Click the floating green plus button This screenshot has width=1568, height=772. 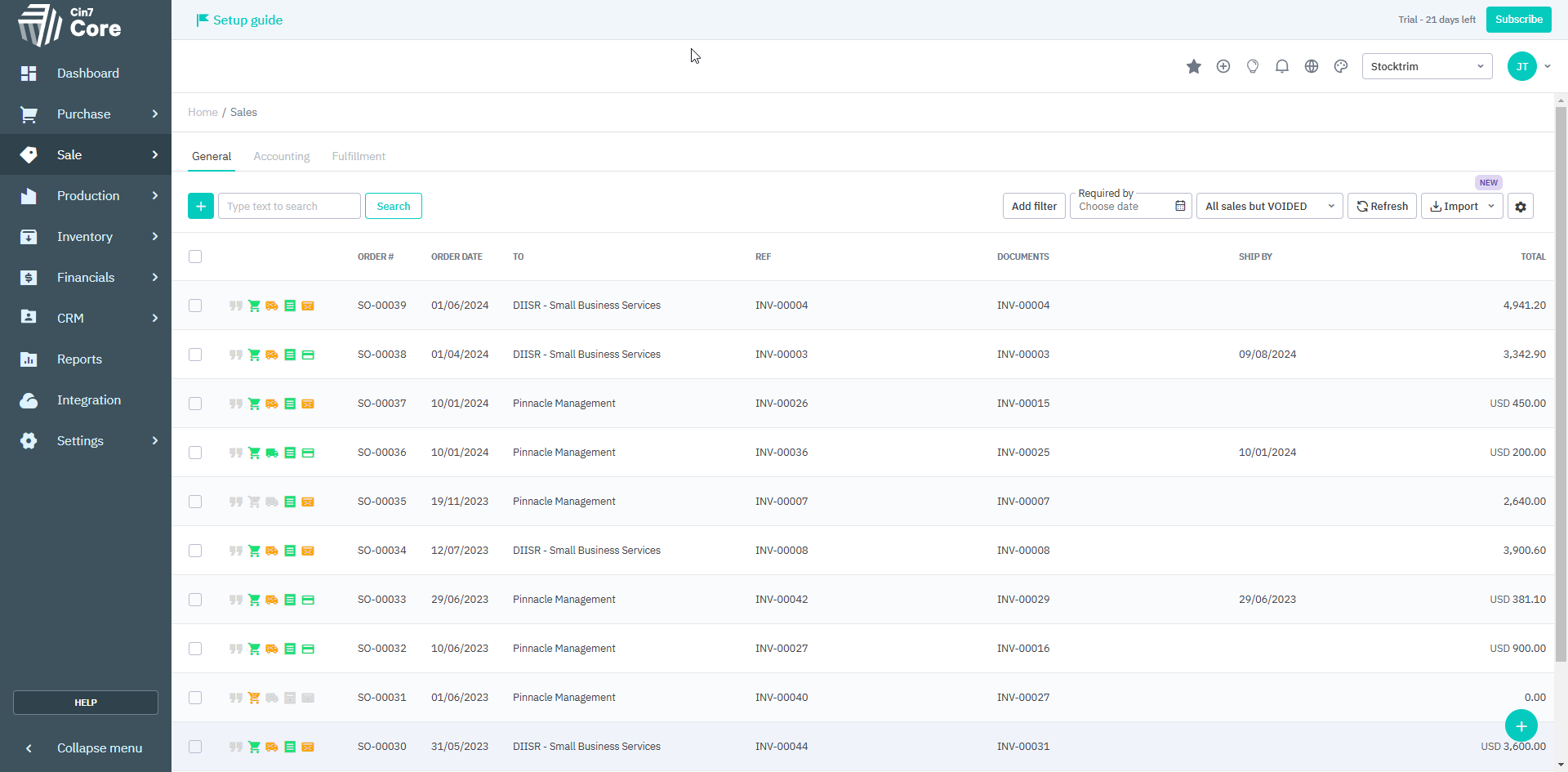point(1521,725)
